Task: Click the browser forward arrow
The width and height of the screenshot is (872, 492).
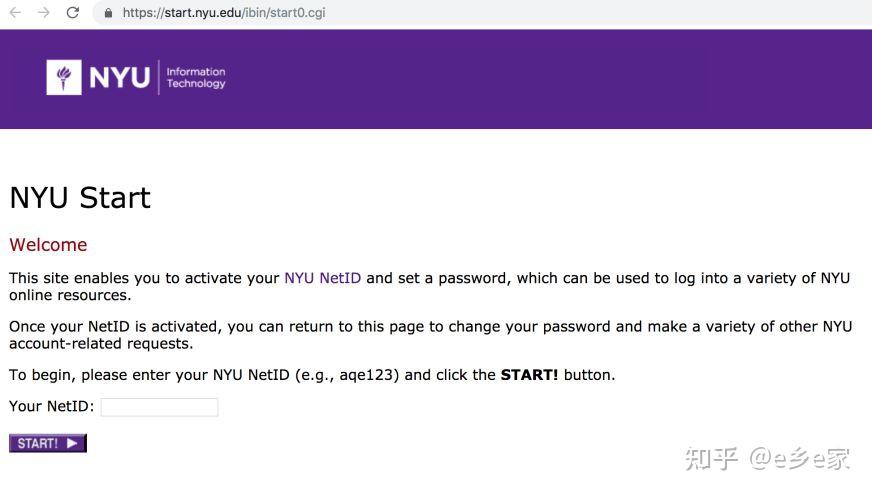Action: (x=43, y=13)
